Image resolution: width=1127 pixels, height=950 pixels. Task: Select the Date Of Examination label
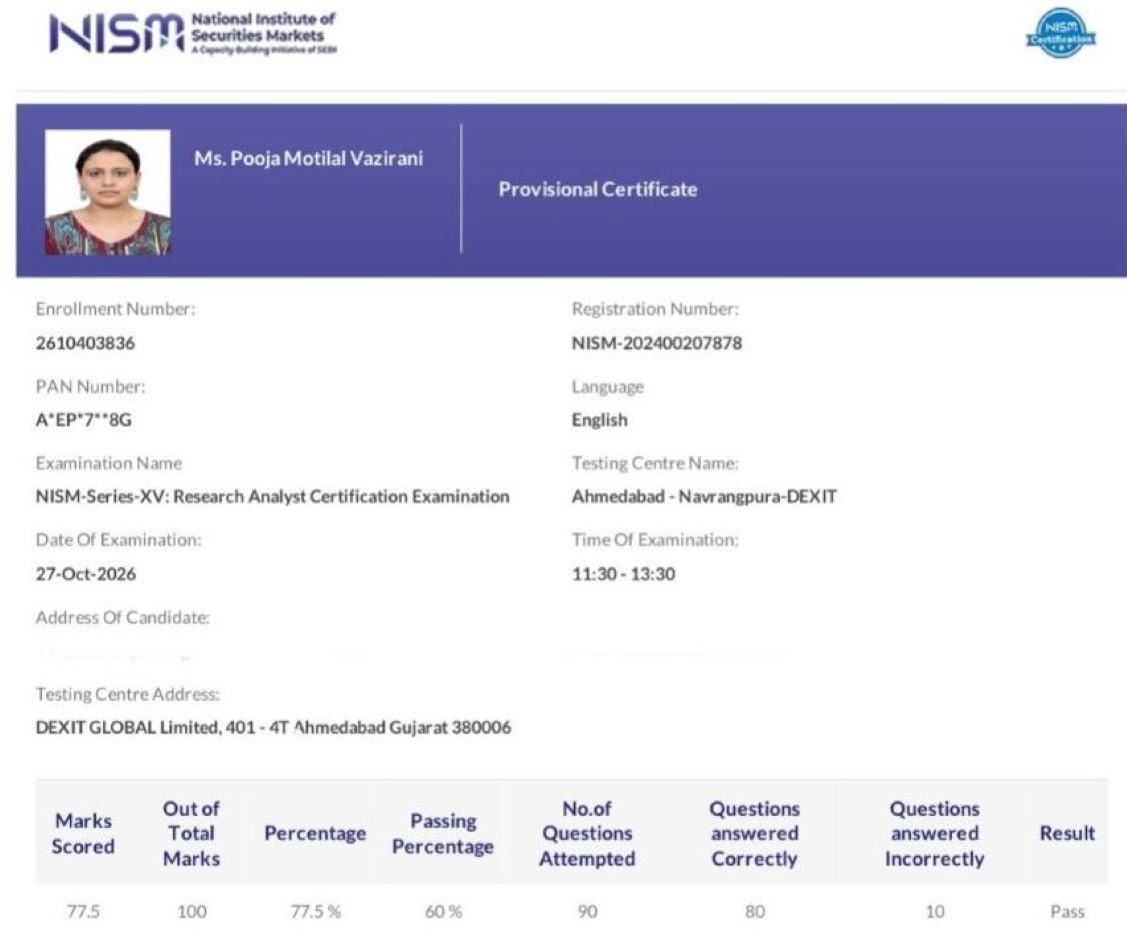(x=119, y=540)
